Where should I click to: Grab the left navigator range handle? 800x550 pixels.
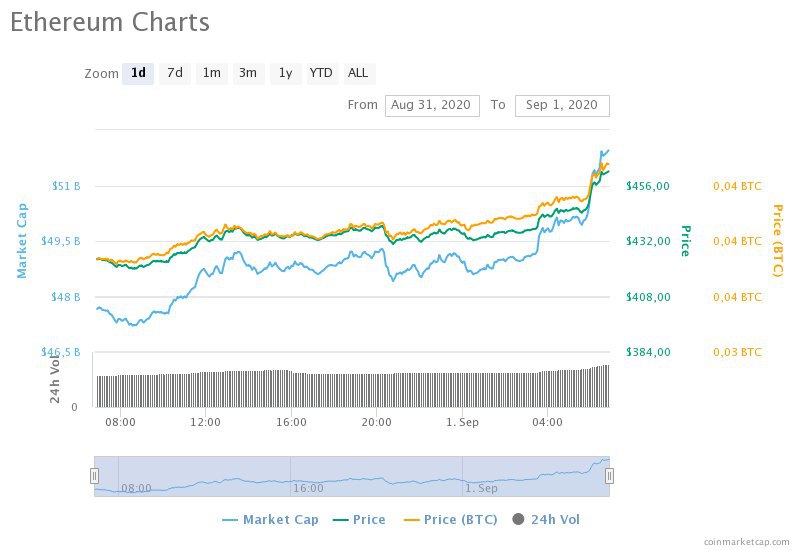(x=95, y=476)
